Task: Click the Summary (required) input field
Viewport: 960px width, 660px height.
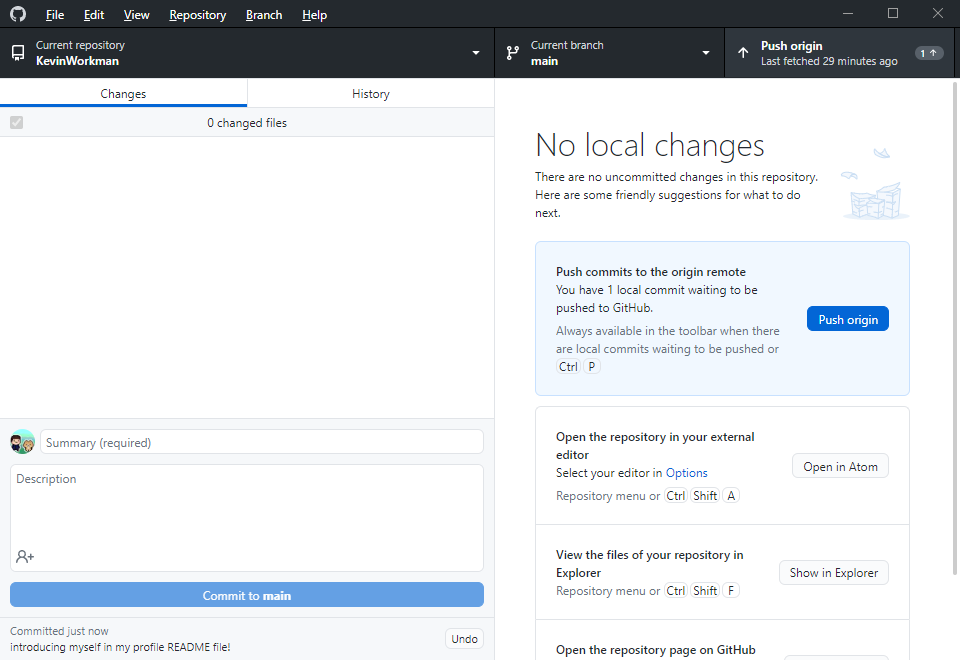Action: coord(262,442)
